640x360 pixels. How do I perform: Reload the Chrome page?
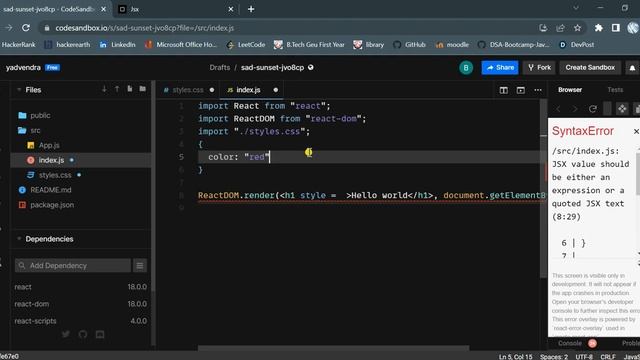(26, 28)
